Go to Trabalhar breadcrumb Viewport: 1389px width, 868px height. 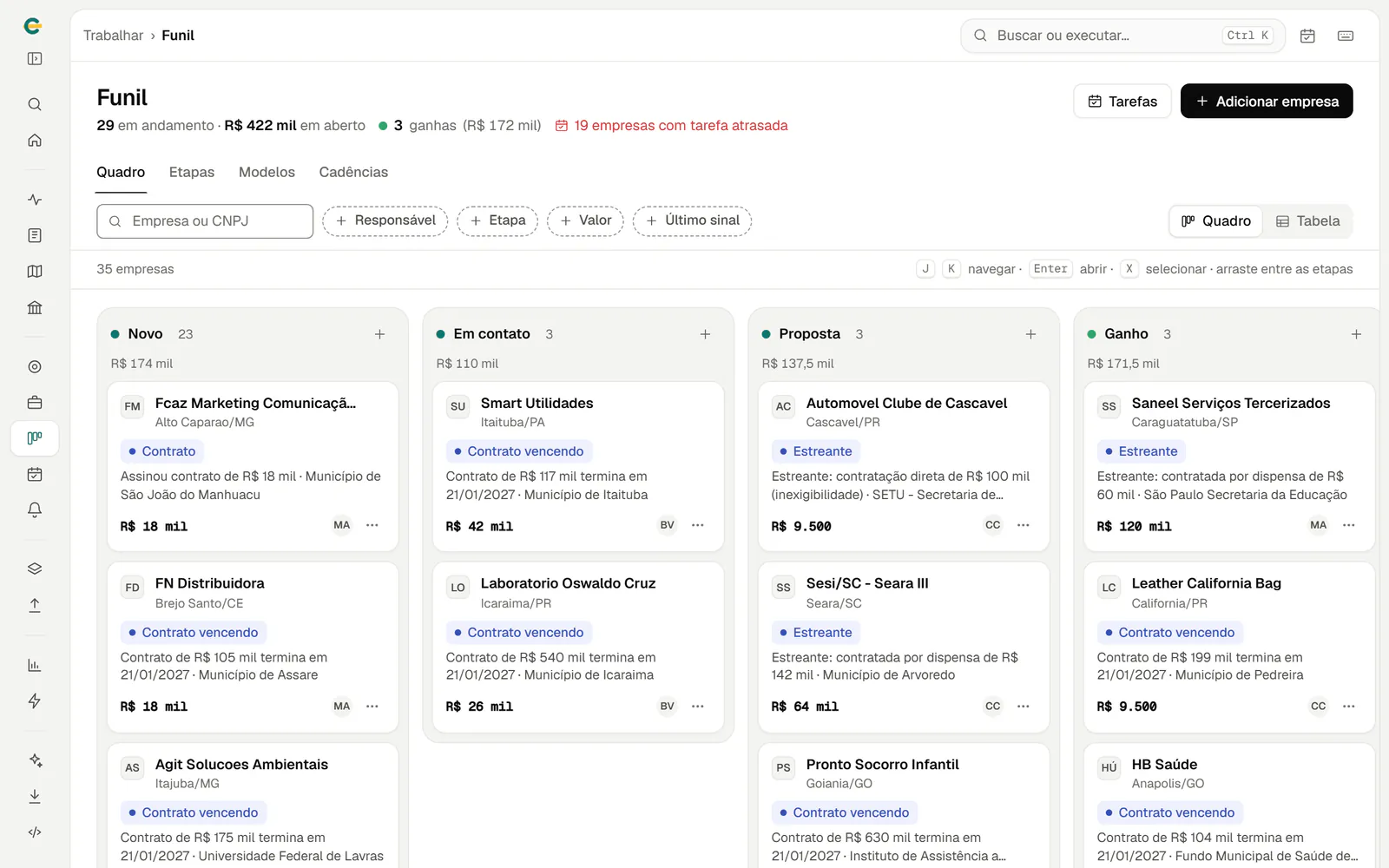(x=113, y=36)
